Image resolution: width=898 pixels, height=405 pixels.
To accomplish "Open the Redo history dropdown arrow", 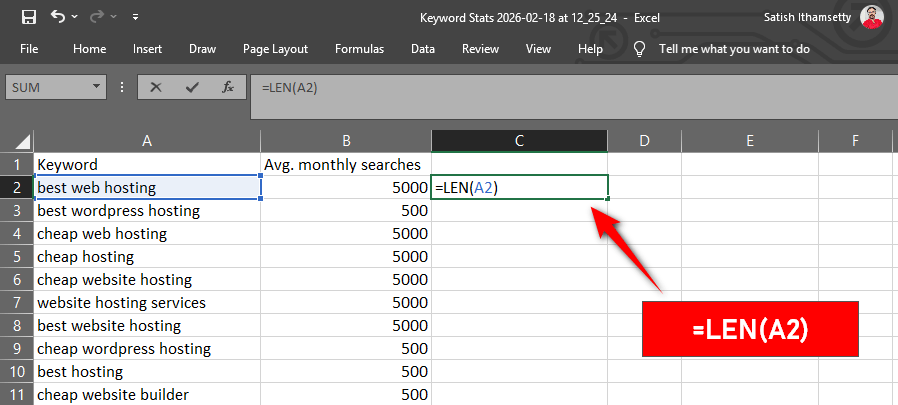I will pos(113,17).
